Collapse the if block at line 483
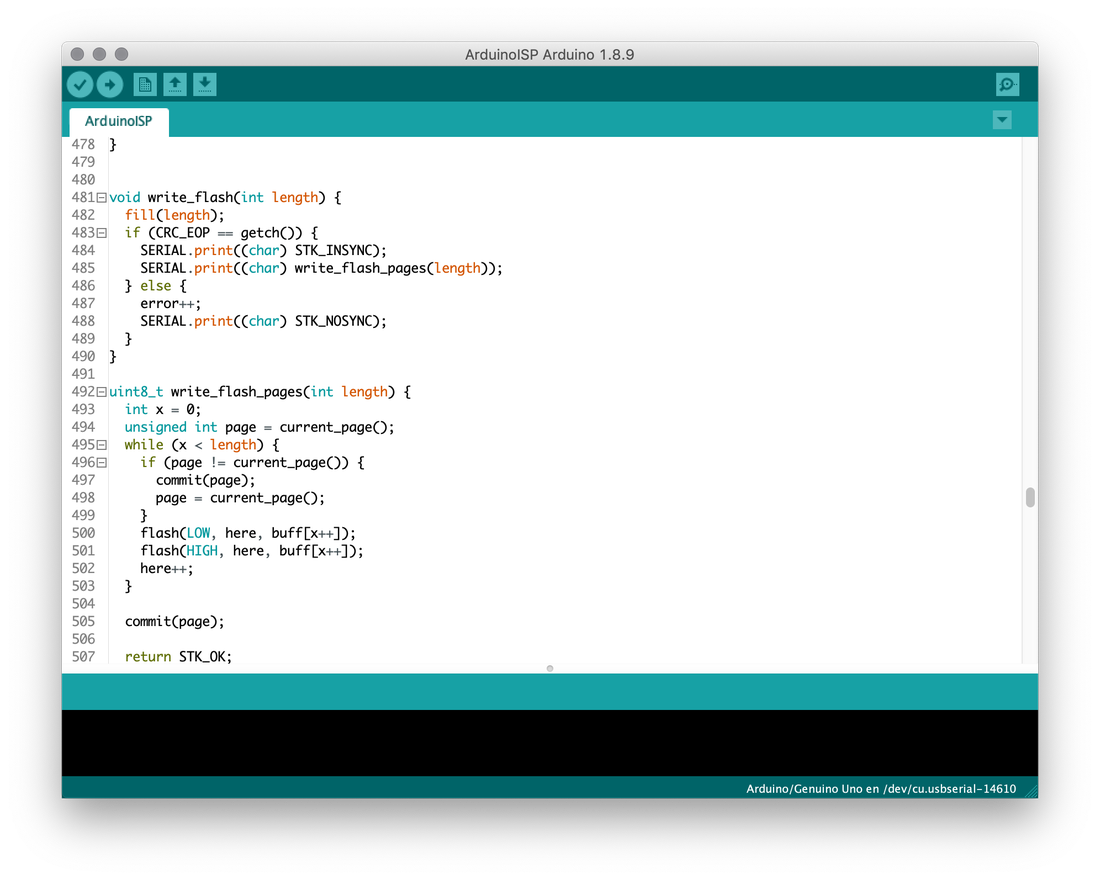 (102, 233)
